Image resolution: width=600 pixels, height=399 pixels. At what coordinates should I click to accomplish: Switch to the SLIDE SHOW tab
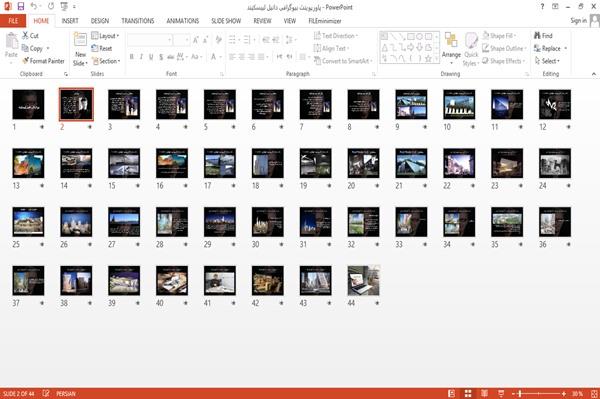pyautogui.click(x=226, y=21)
